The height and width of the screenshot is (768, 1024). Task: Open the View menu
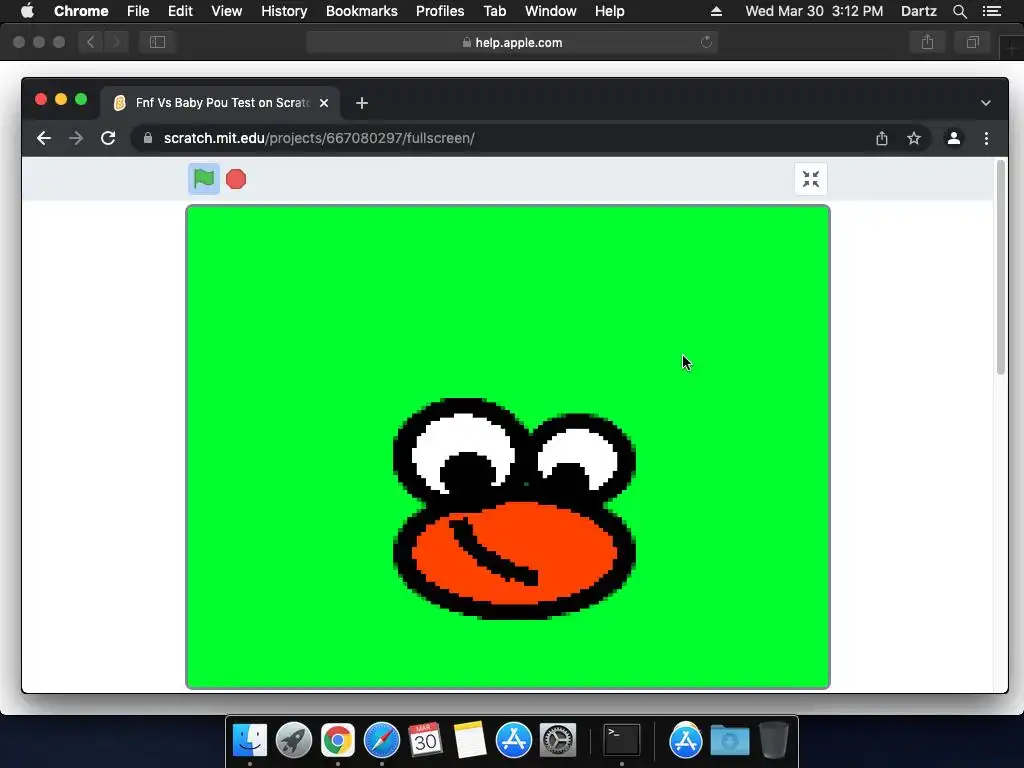pyautogui.click(x=227, y=11)
